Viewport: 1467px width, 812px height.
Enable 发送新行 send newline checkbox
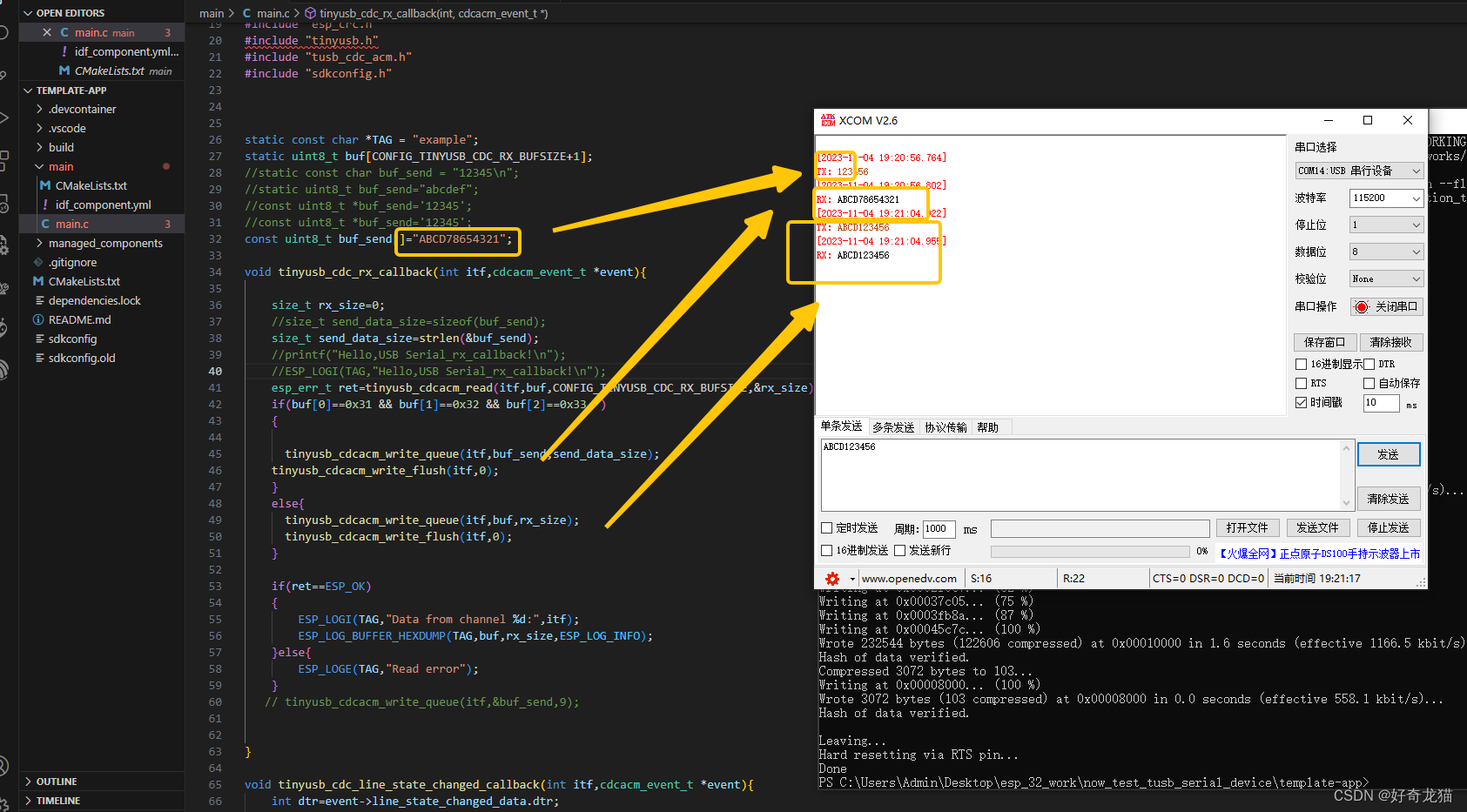(x=900, y=550)
